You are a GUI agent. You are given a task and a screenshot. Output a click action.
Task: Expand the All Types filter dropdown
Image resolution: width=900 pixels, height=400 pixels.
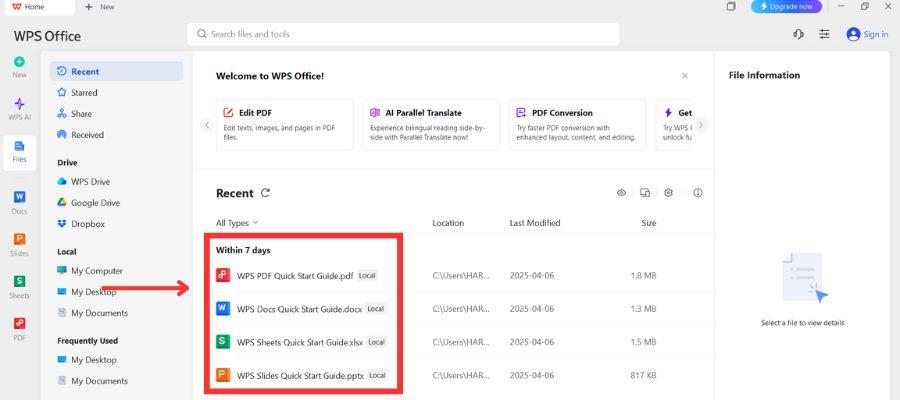(236, 223)
